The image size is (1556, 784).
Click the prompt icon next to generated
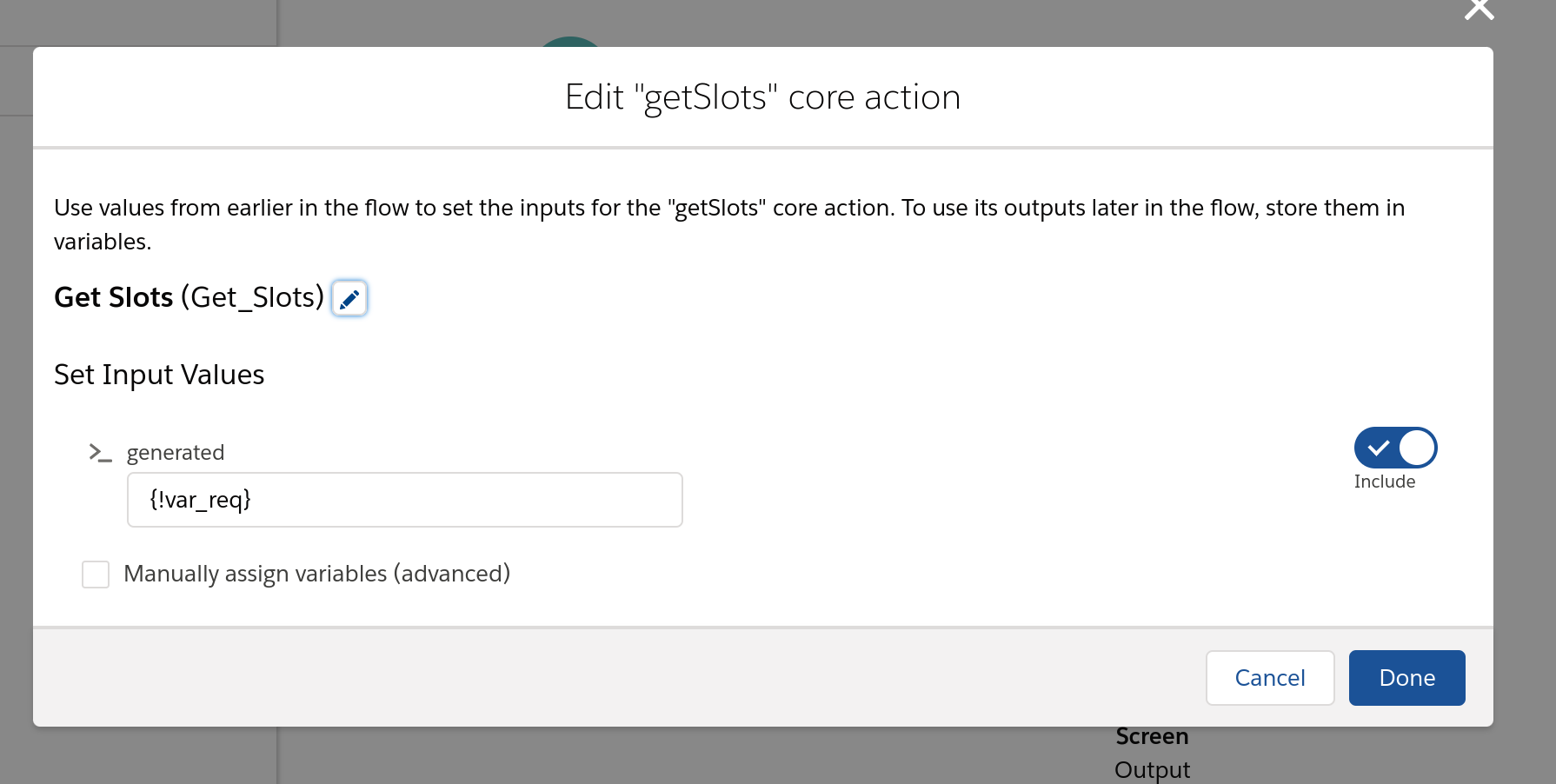coord(100,453)
